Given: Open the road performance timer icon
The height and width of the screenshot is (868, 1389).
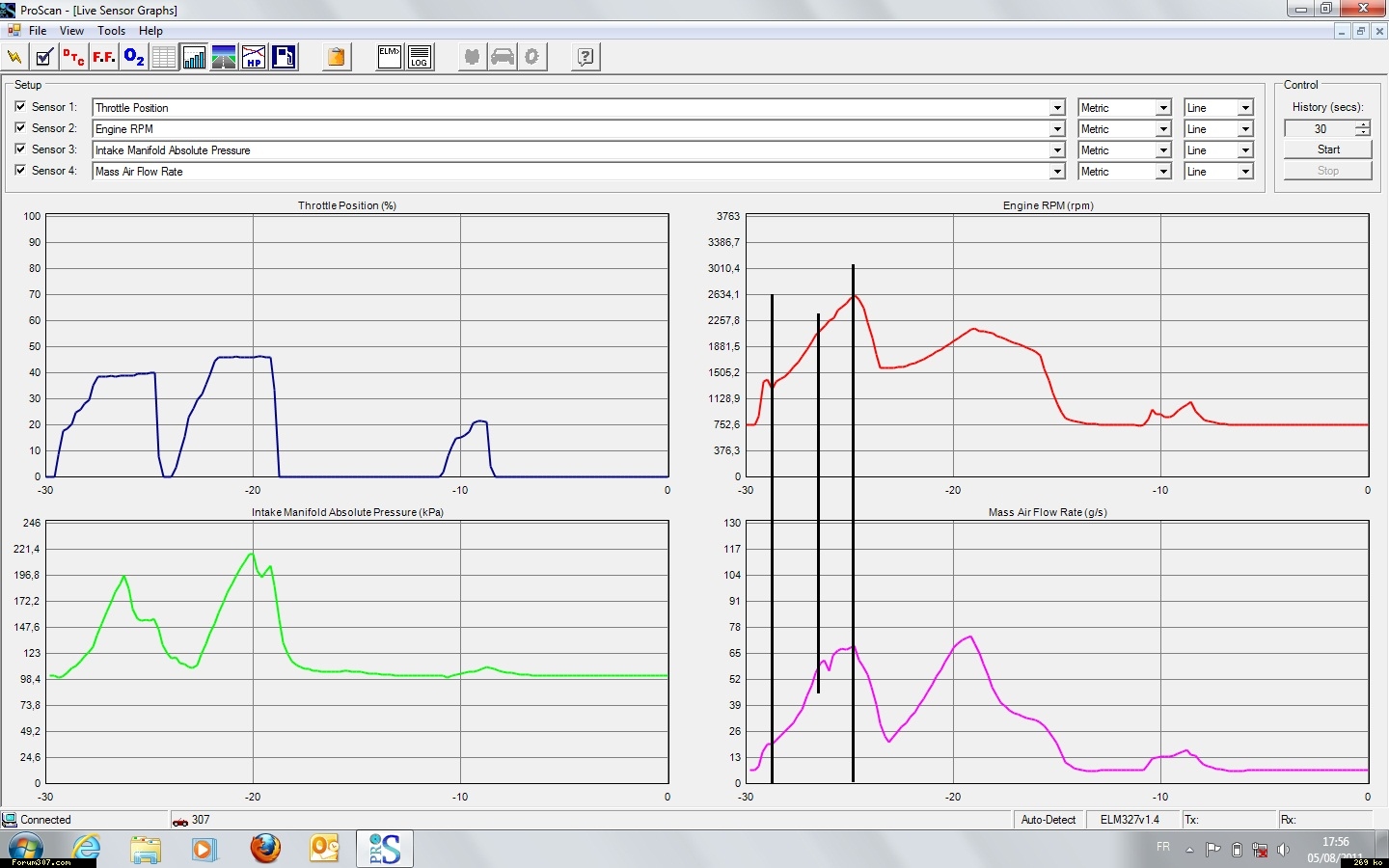Looking at the screenshot, I should (224, 58).
